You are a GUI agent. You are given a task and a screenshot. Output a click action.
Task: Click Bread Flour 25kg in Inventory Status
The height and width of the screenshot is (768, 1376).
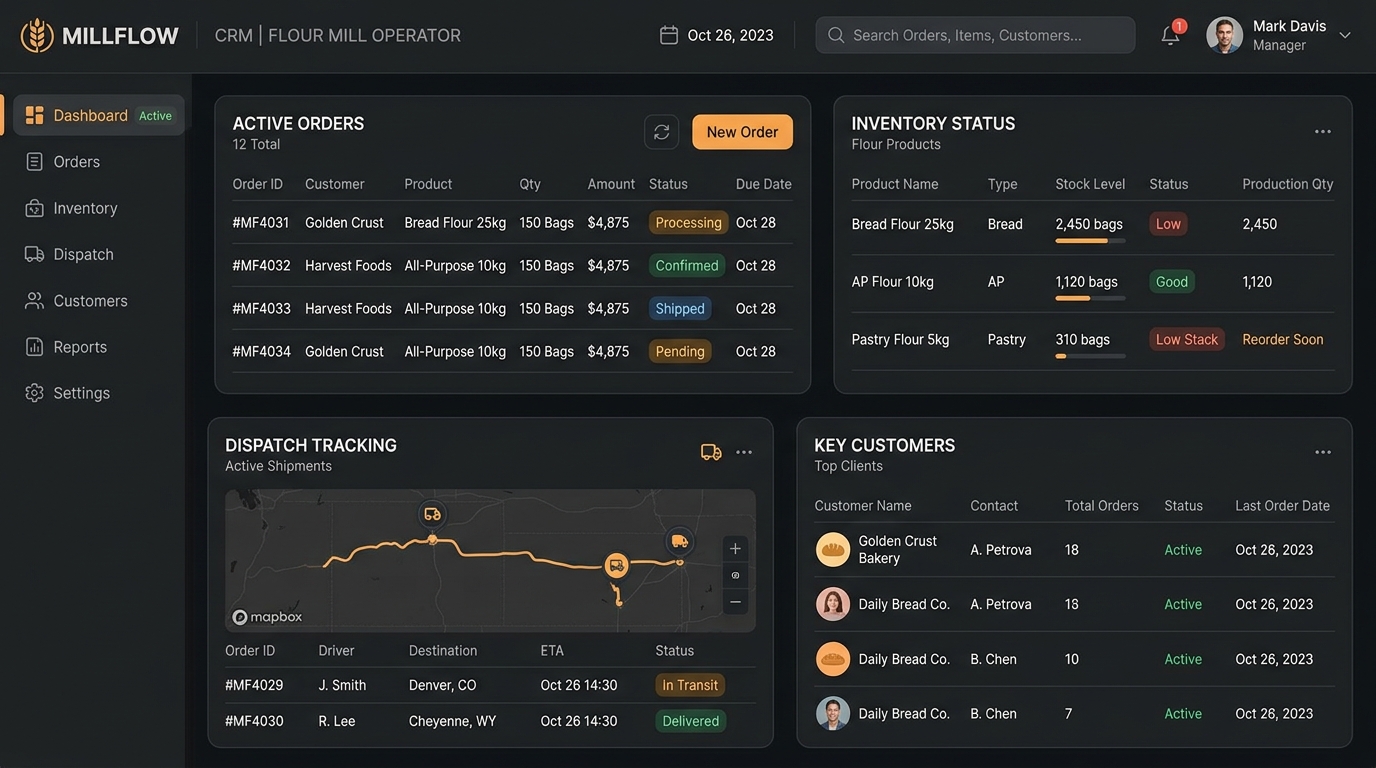point(903,224)
